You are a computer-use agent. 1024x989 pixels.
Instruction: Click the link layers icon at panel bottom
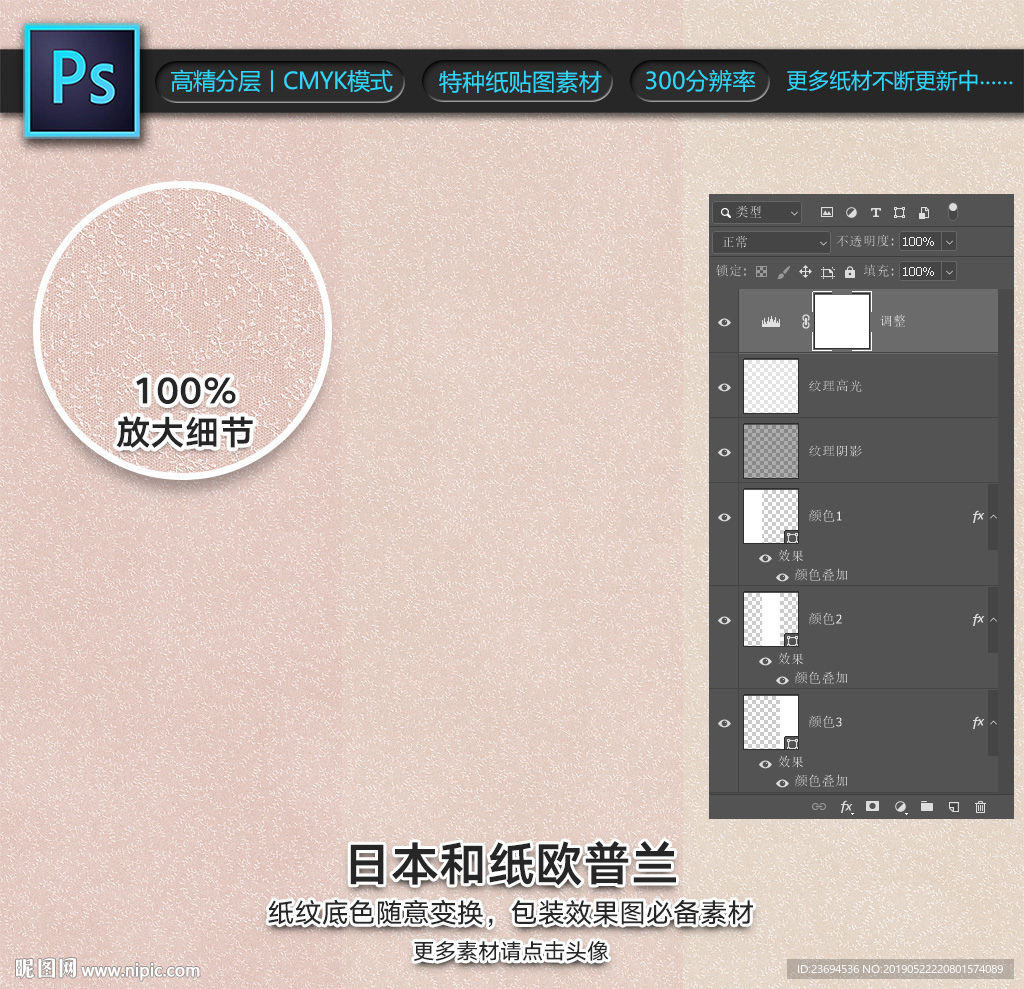pyautogui.click(x=819, y=807)
